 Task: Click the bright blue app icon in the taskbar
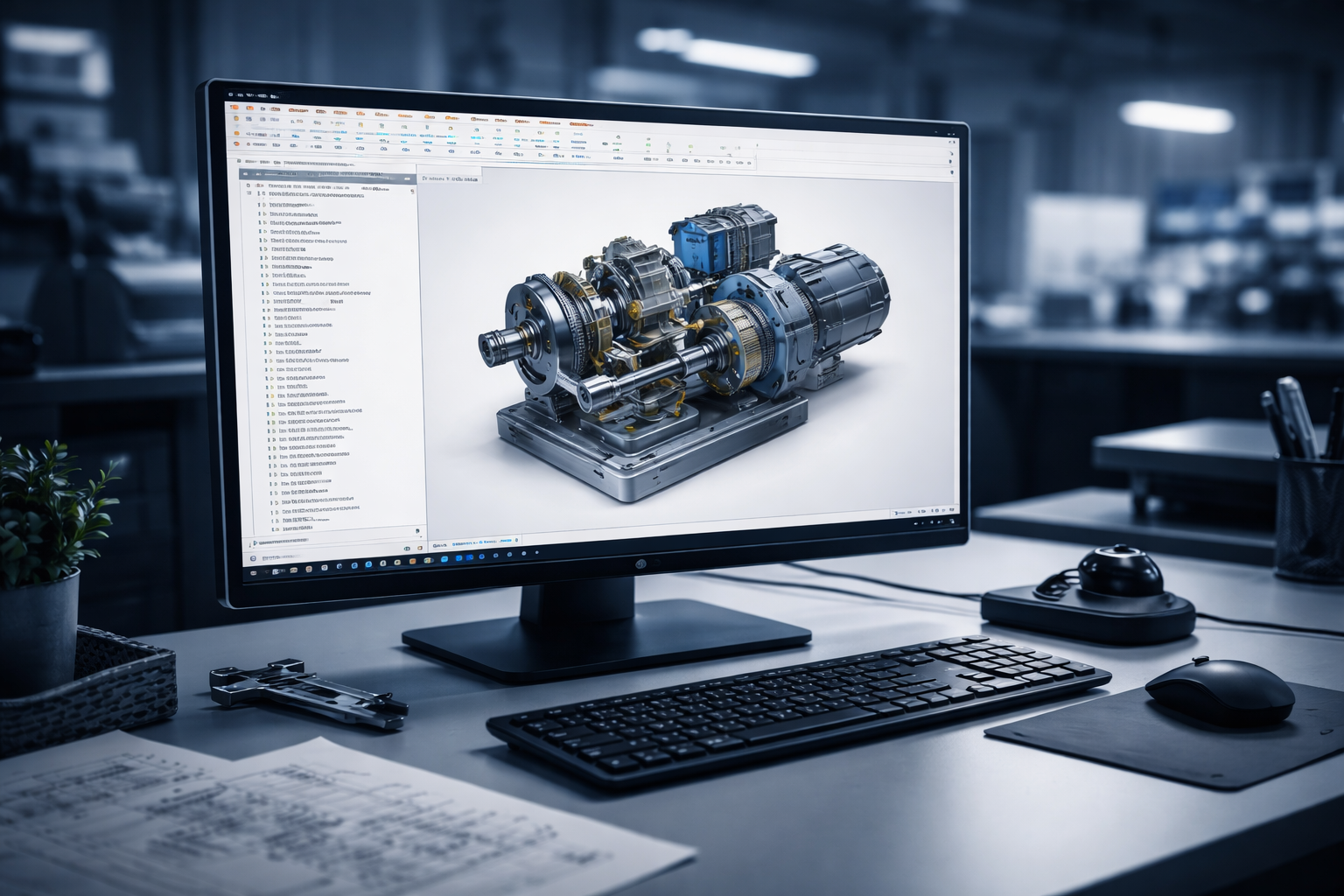[x=445, y=558]
